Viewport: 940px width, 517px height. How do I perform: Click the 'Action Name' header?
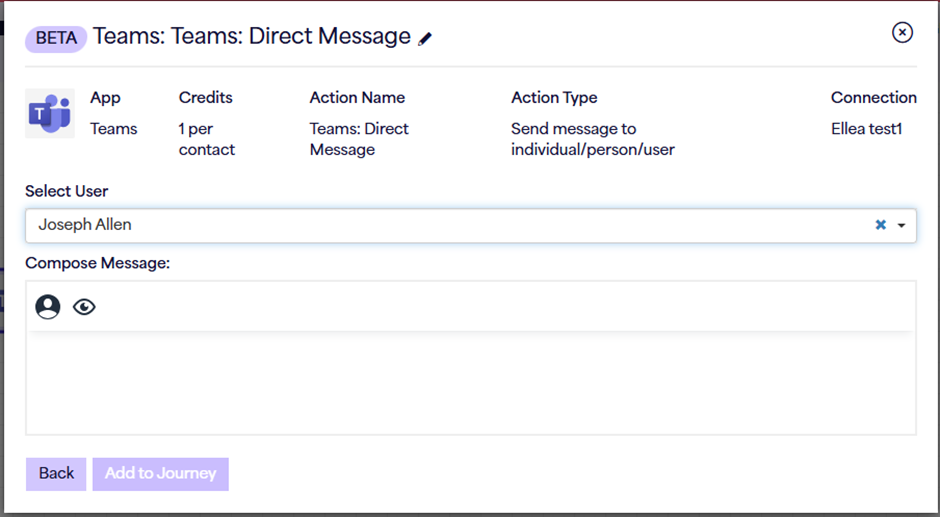click(x=357, y=98)
